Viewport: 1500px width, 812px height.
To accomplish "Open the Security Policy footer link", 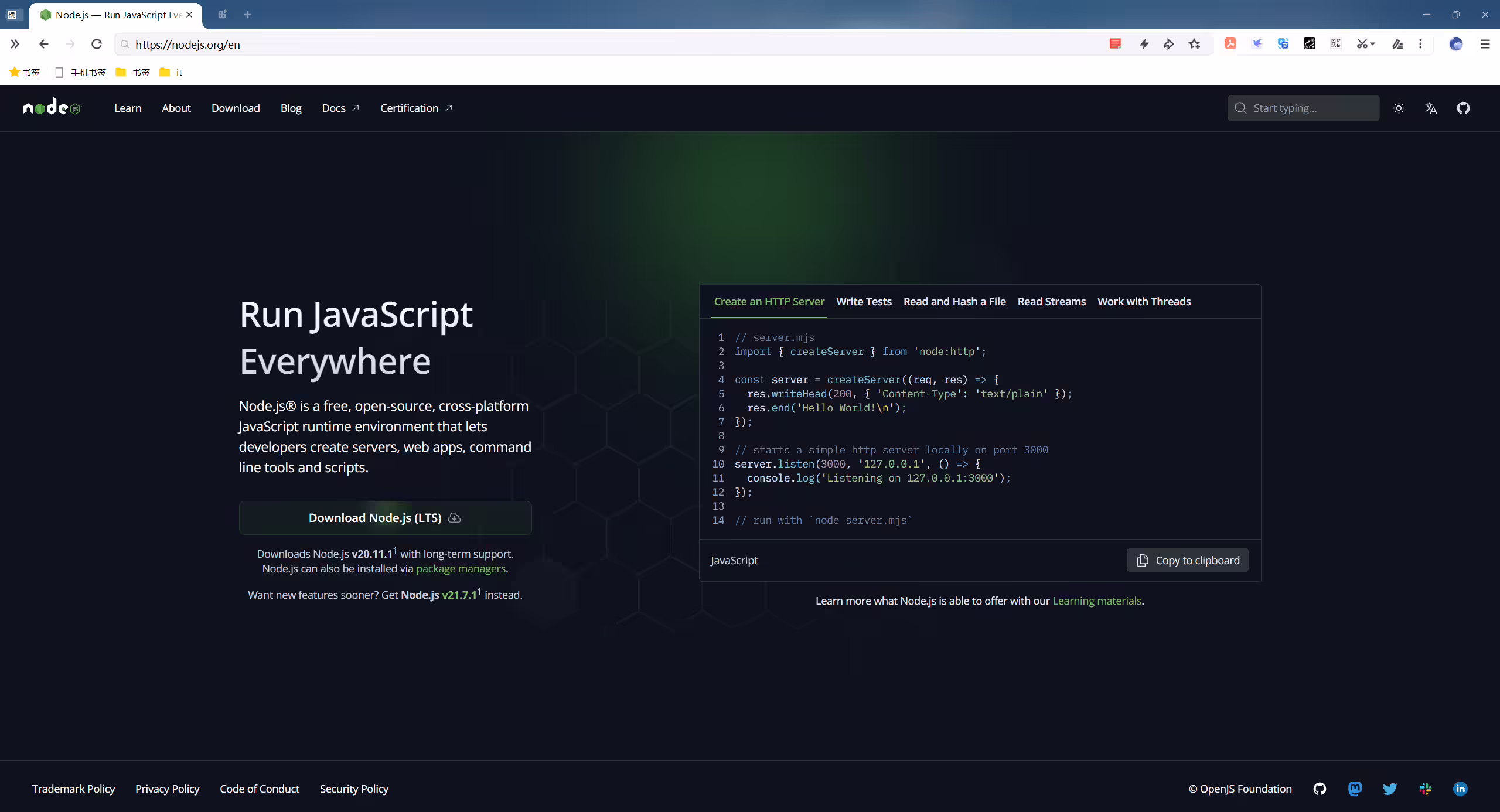I will (x=354, y=789).
